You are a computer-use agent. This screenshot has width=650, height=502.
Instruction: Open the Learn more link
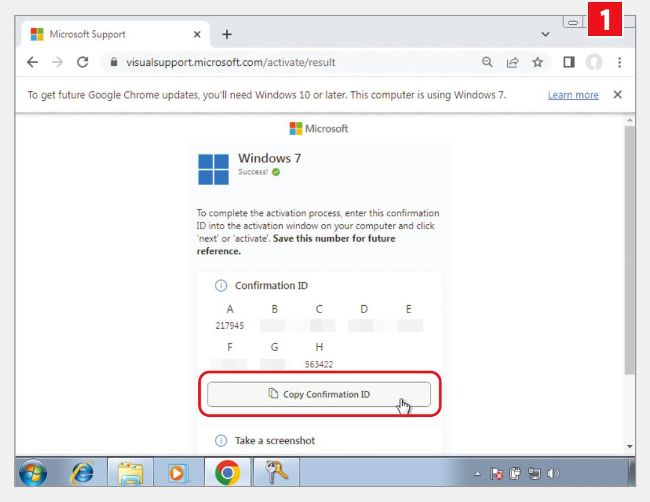573,95
